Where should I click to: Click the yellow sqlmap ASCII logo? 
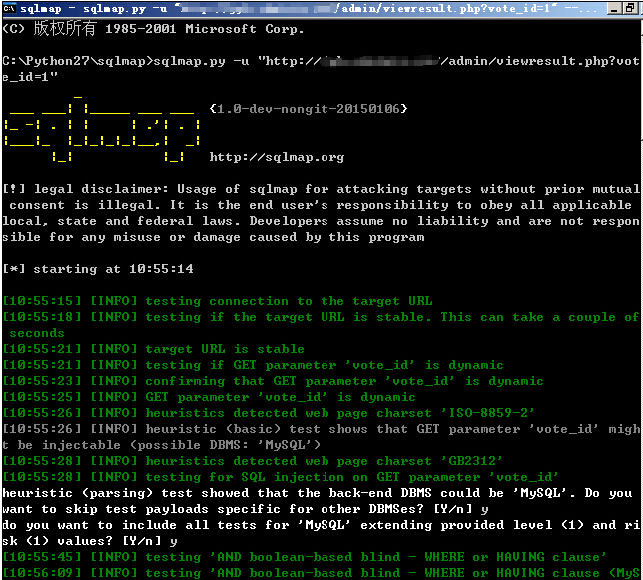click(x=102, y=129)
